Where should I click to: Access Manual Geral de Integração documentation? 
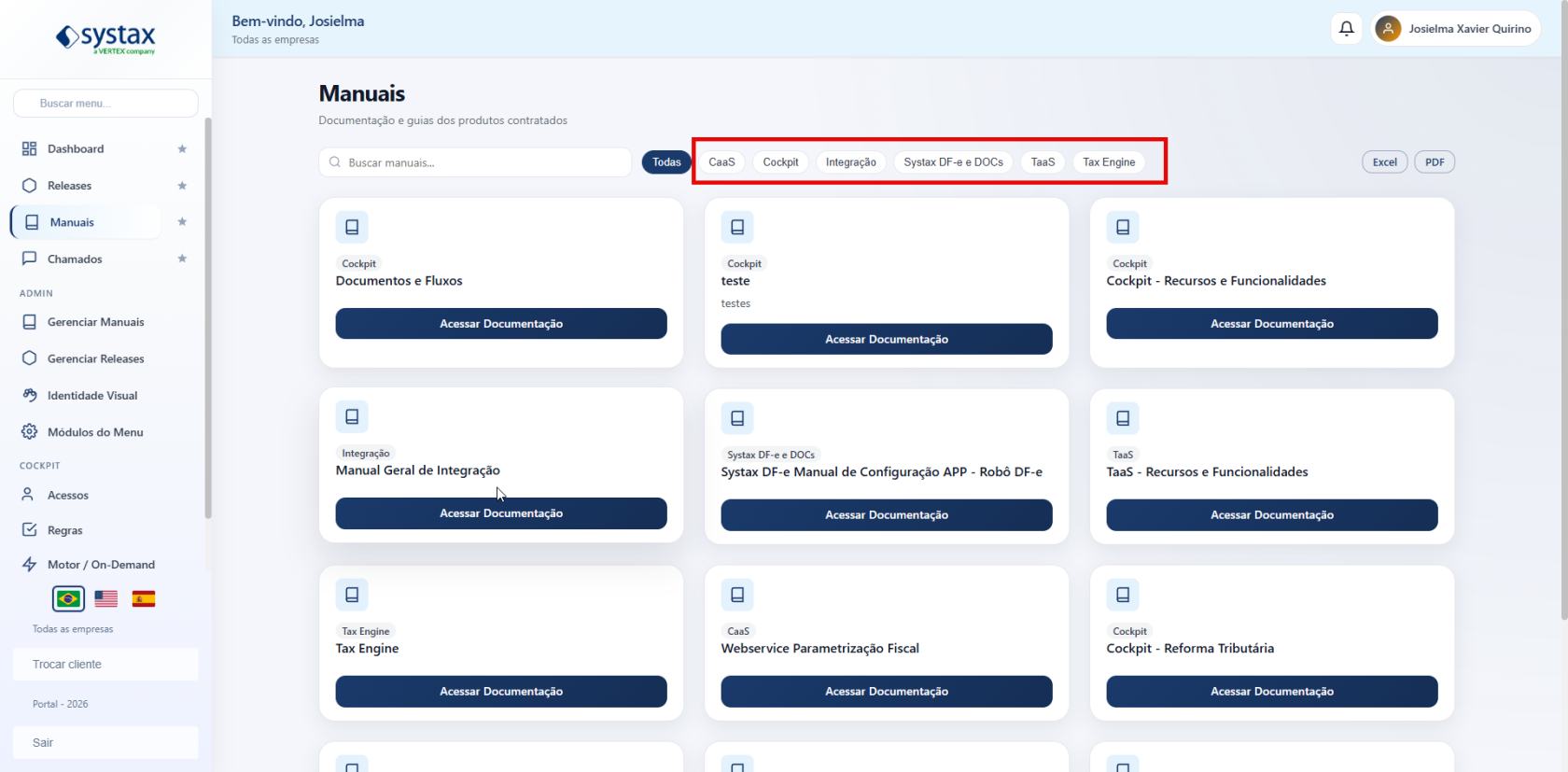tap(501, 513)
